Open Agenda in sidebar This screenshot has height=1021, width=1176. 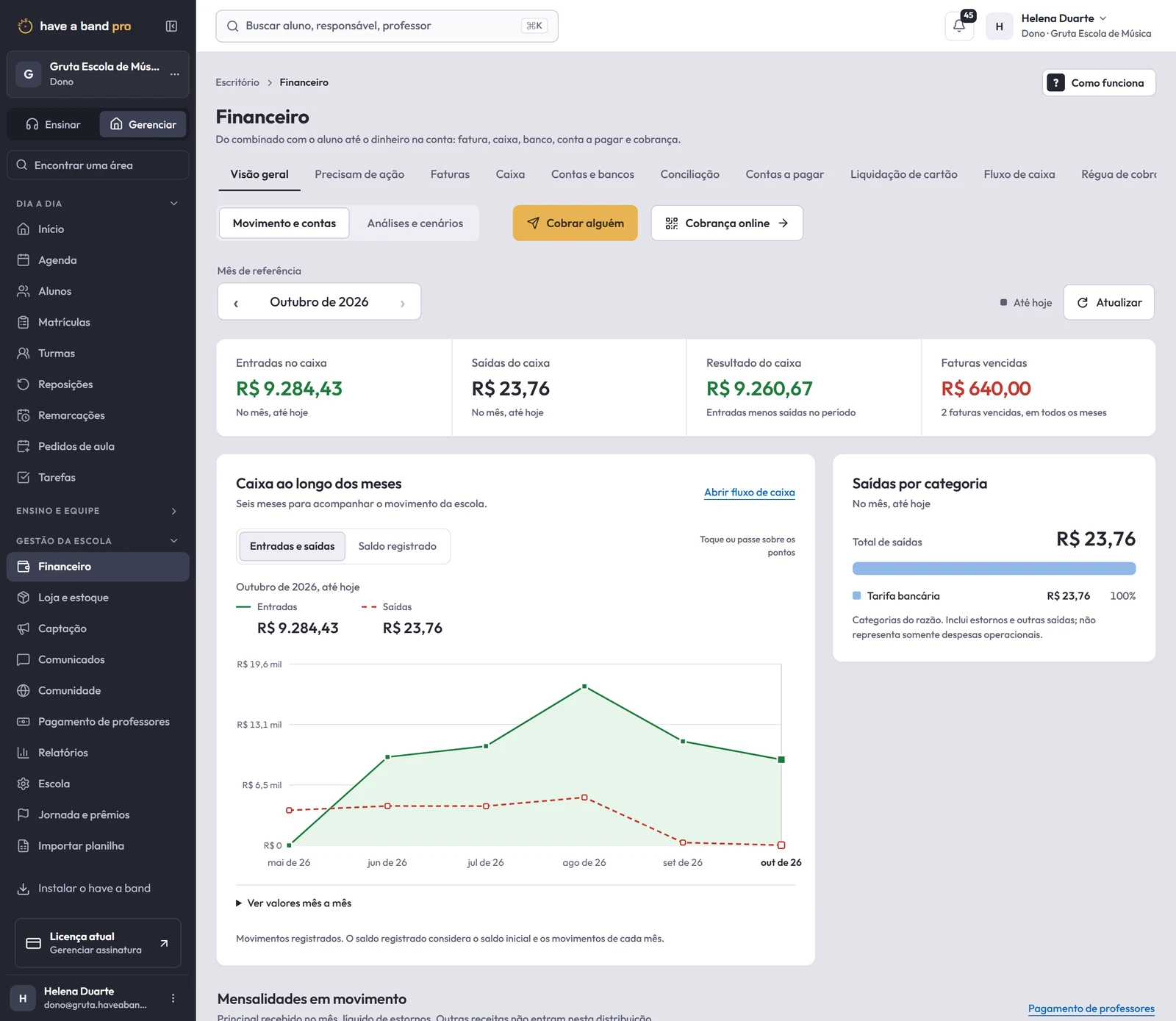point(98,260)
